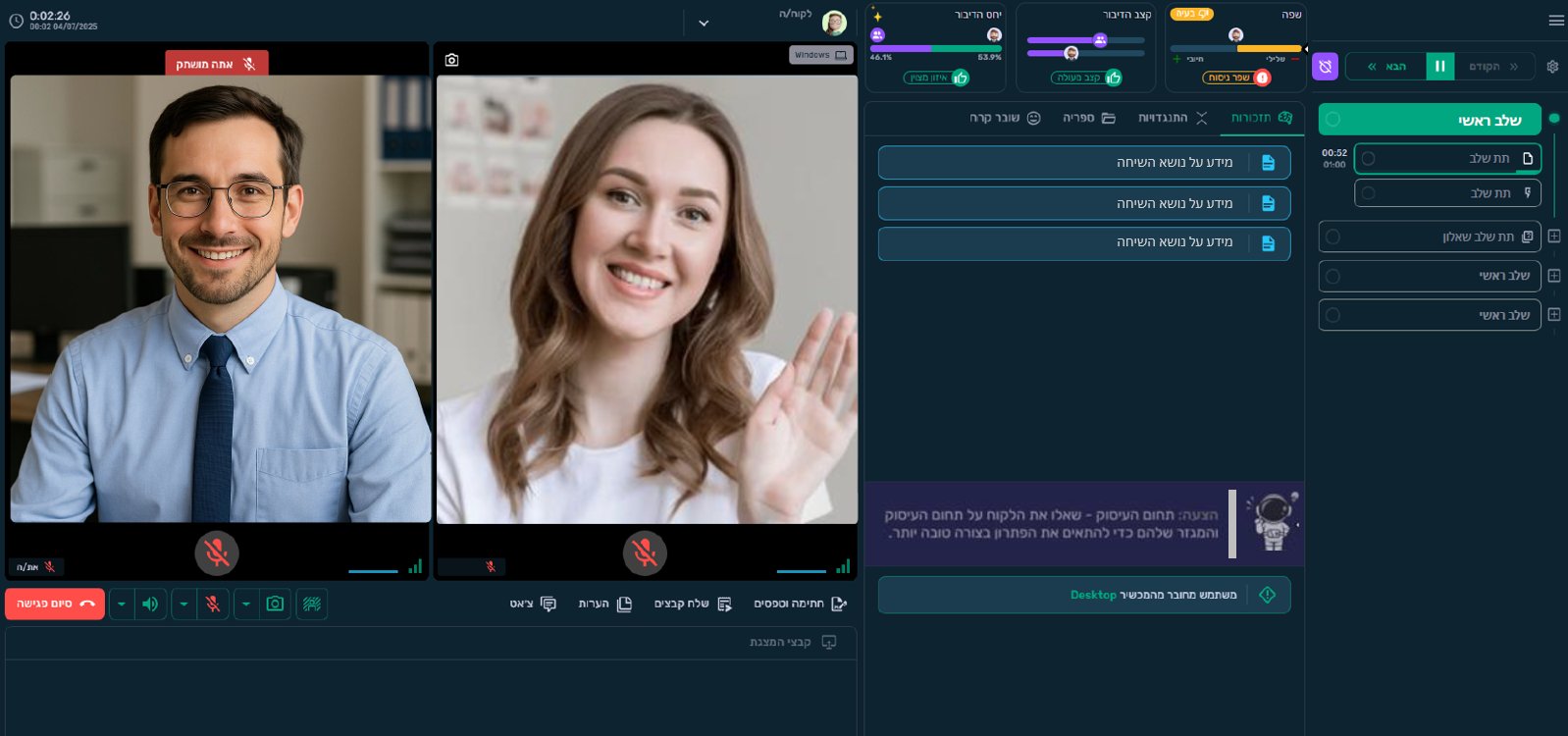Check the circle on the first תת שלב
Viewport: 1568px width, 736px height.
[x=1368, y=158]
